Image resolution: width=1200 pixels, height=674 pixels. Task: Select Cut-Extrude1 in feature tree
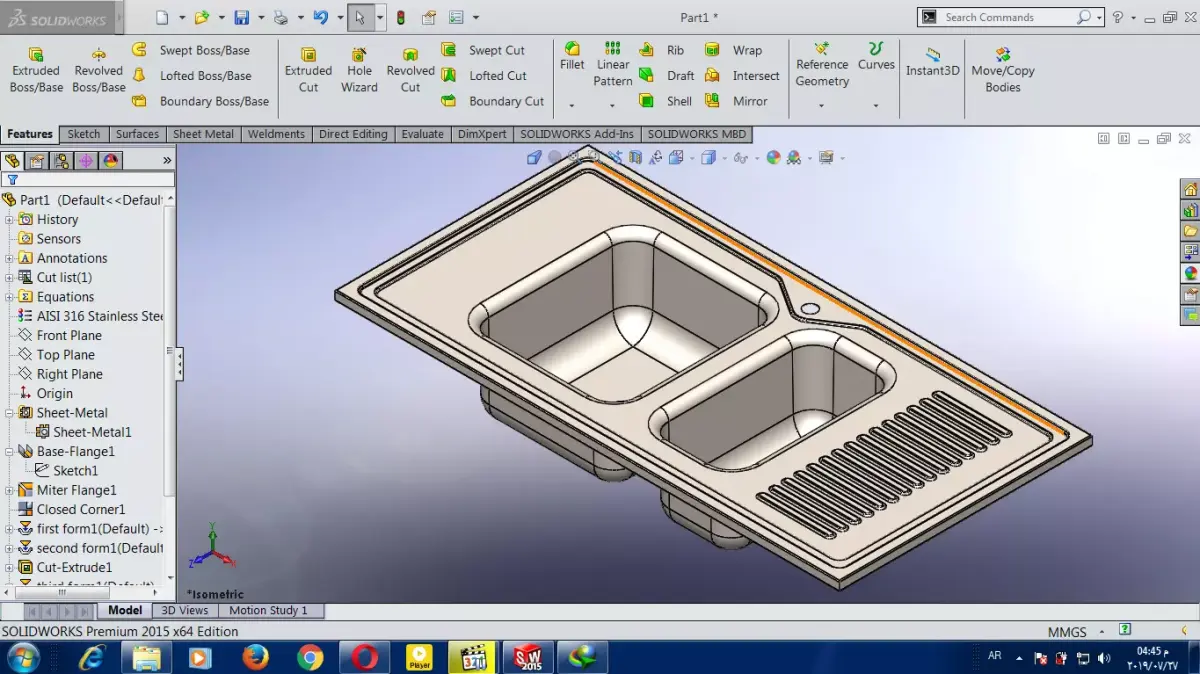point(74,567)
